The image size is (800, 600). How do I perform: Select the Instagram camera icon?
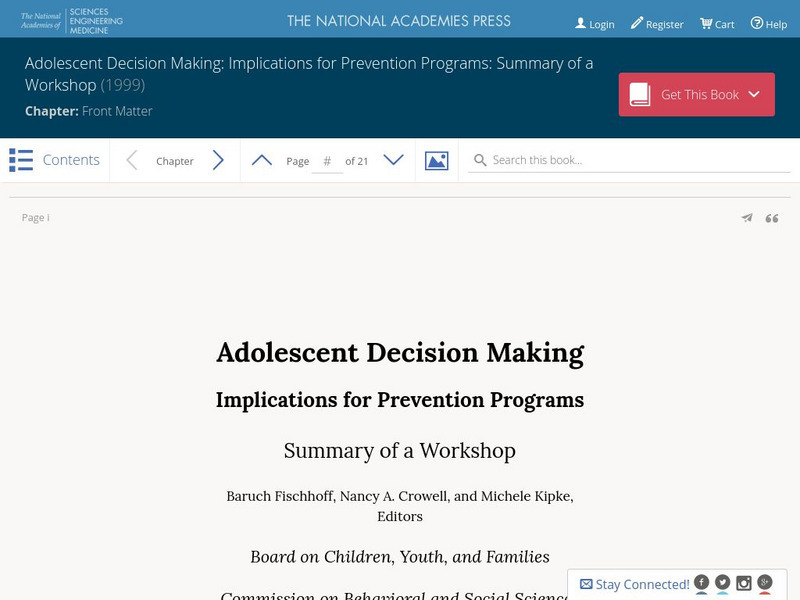tap(744, 582)
